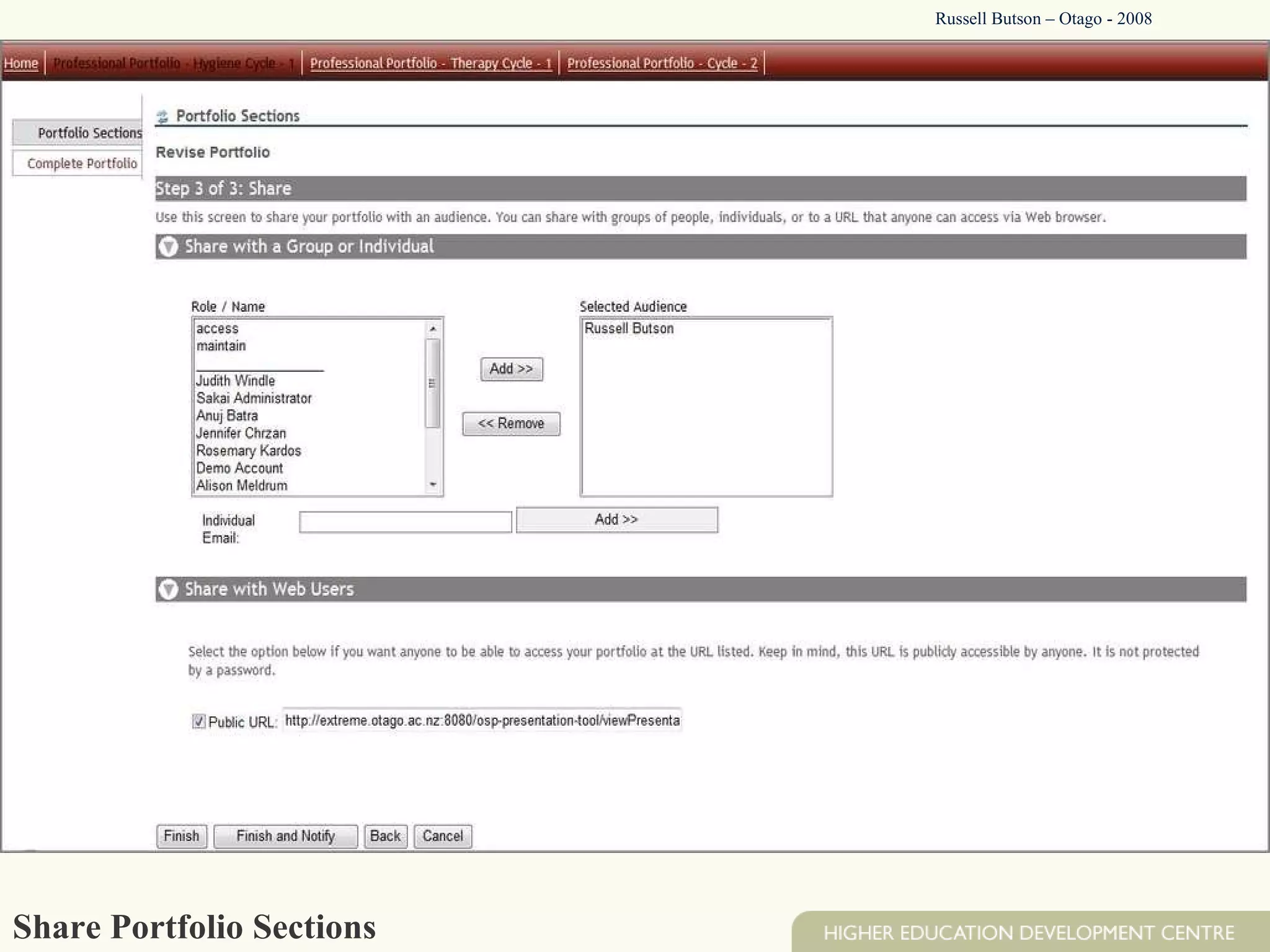Toggle the Public URL checkbox

click(x=198, y=721)
